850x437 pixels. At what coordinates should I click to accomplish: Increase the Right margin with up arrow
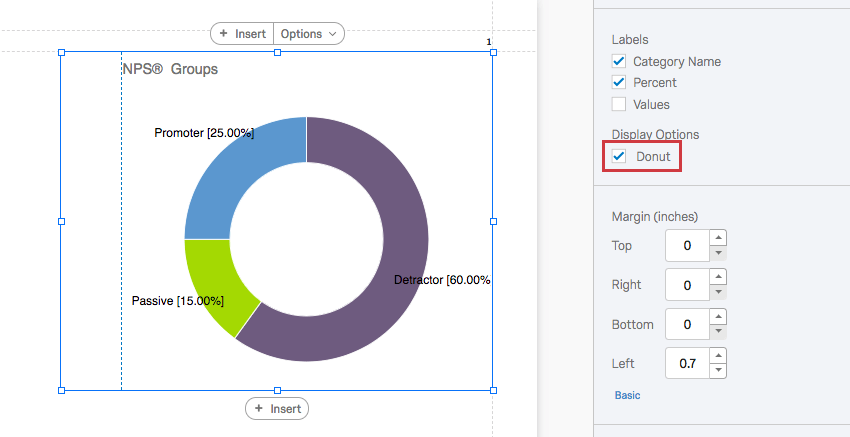(x=718, y=278)
